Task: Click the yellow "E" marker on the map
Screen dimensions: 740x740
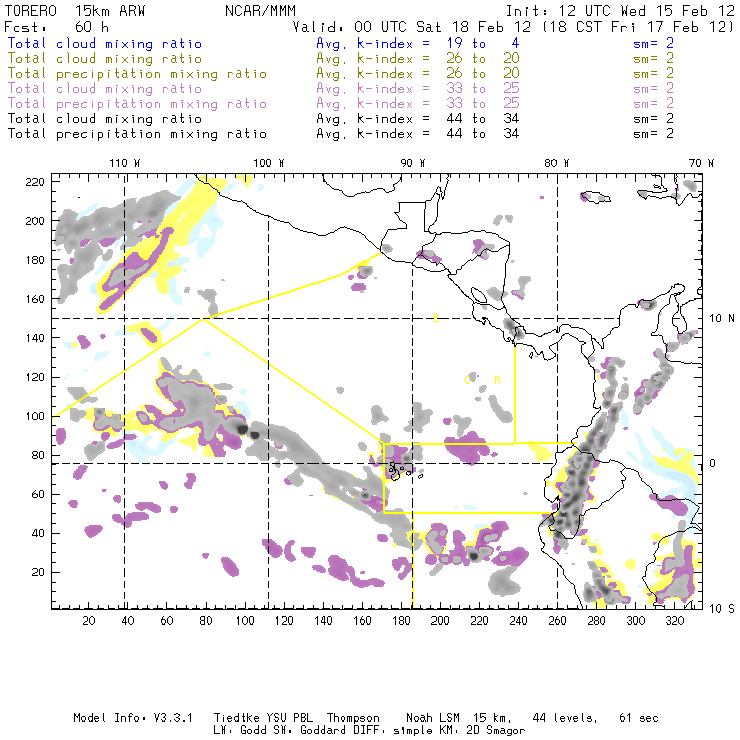Action: coord(436,319)
